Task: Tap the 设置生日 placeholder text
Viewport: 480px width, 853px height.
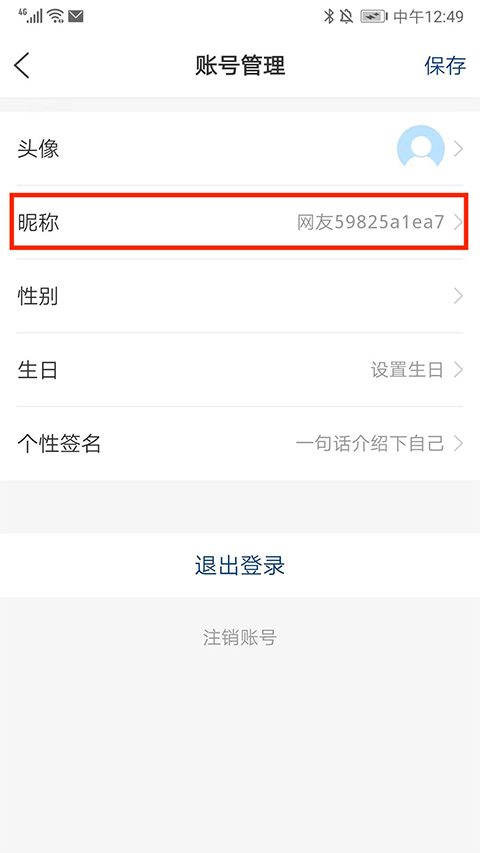Action: coord(407,370)
